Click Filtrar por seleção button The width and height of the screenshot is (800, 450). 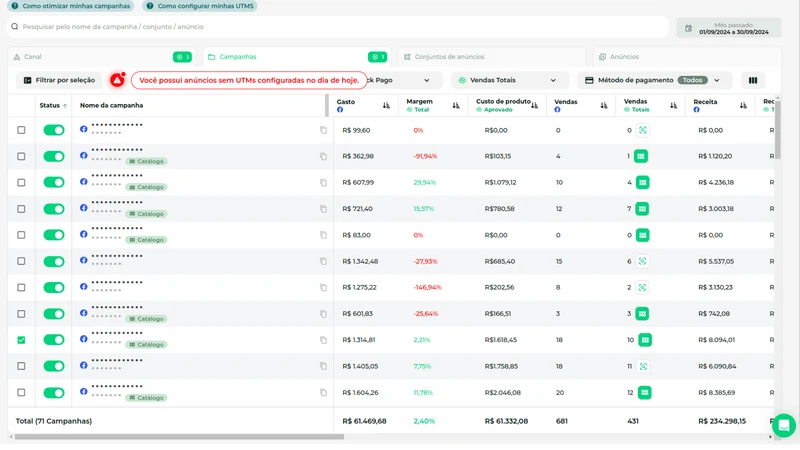pyautogui.click(x=59, y=80)
